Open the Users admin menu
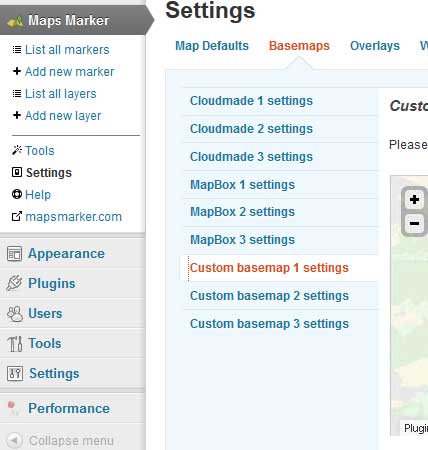The image size is (428, 450). tap(45, 314)
